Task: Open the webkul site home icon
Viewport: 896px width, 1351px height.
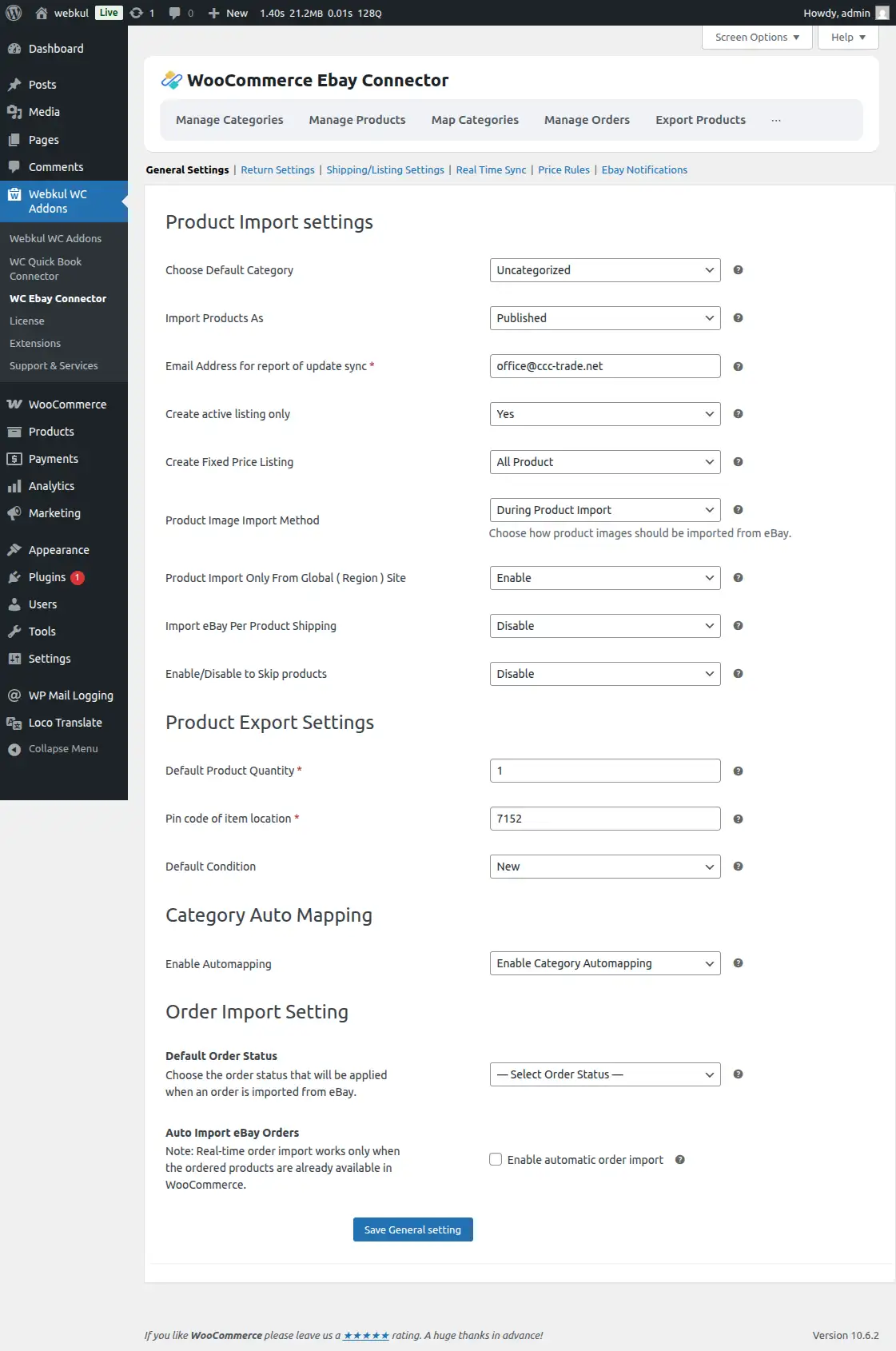Action: 42,13
